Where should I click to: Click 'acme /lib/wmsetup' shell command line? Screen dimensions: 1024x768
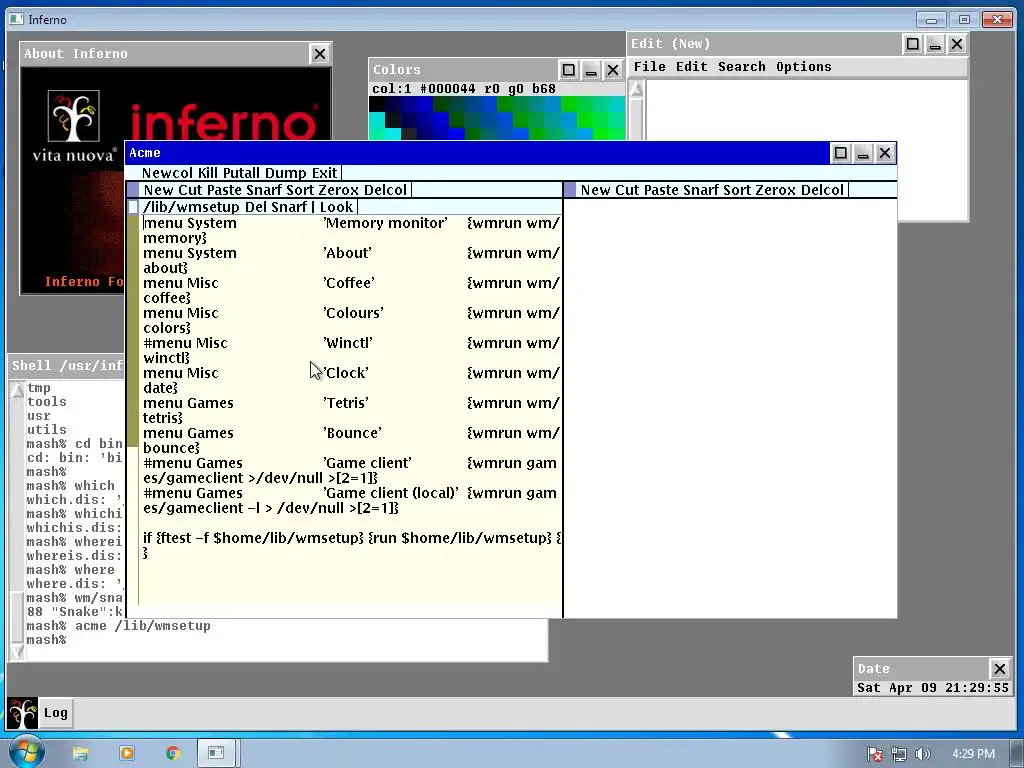(x=118, y=626)
